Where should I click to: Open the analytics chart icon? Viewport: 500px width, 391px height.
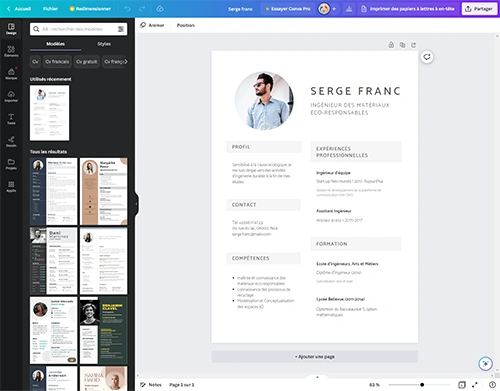349,9
